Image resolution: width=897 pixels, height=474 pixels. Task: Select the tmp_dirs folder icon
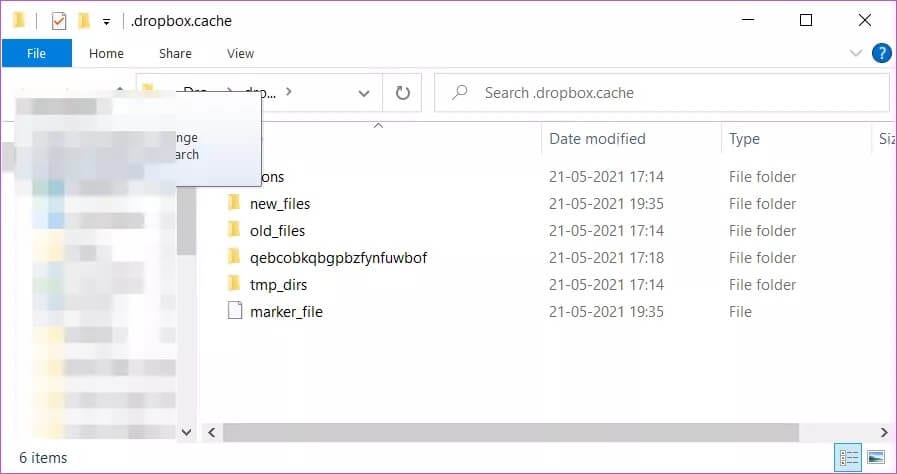click(234, 284)
